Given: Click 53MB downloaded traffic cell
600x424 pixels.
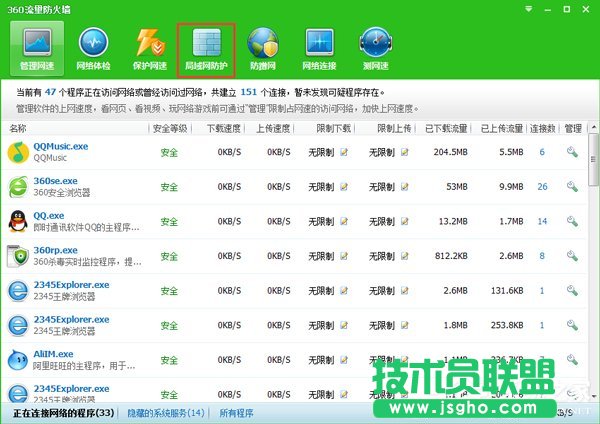Looking at the screenshot, I should [457, 187].
